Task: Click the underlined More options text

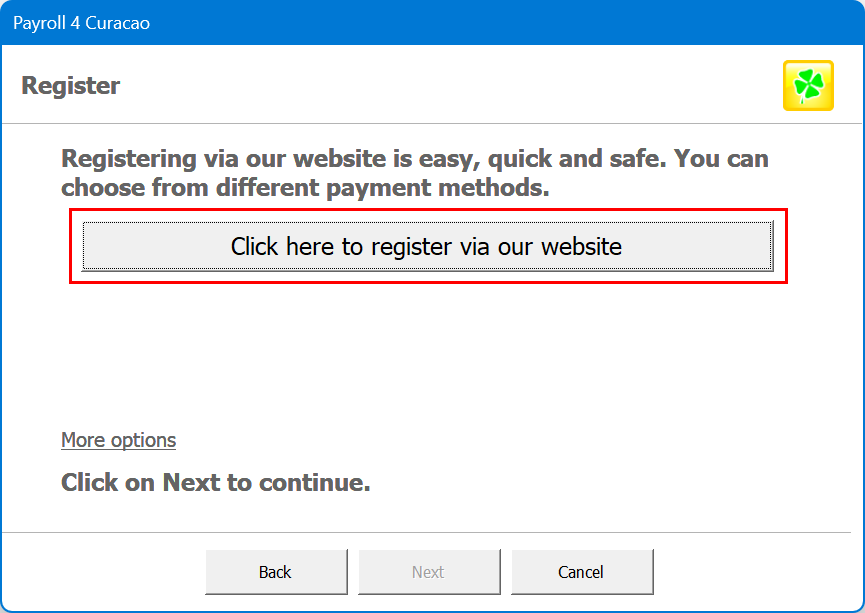Action: click(x=118, y=440)
